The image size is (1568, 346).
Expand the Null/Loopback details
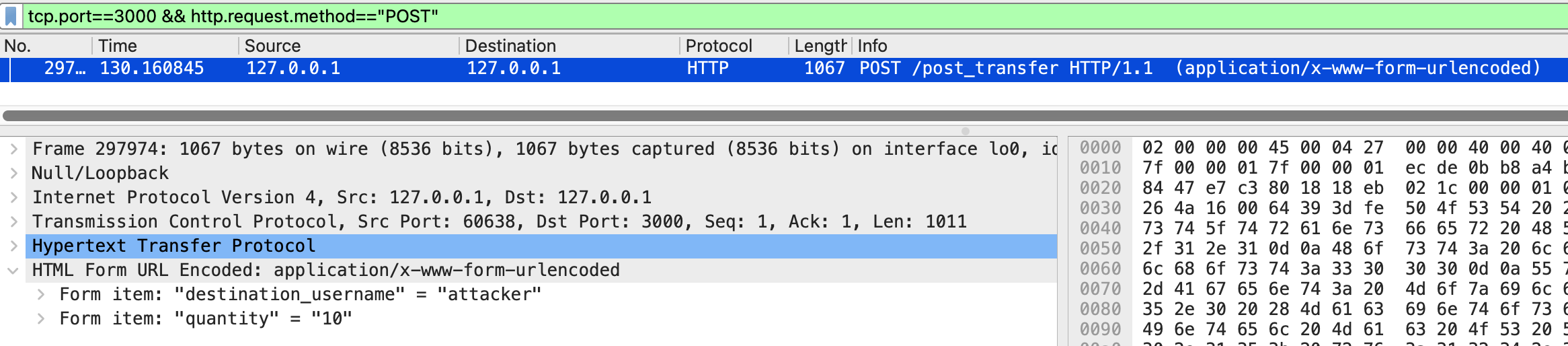pyautogui.click(x=13, y=173)
